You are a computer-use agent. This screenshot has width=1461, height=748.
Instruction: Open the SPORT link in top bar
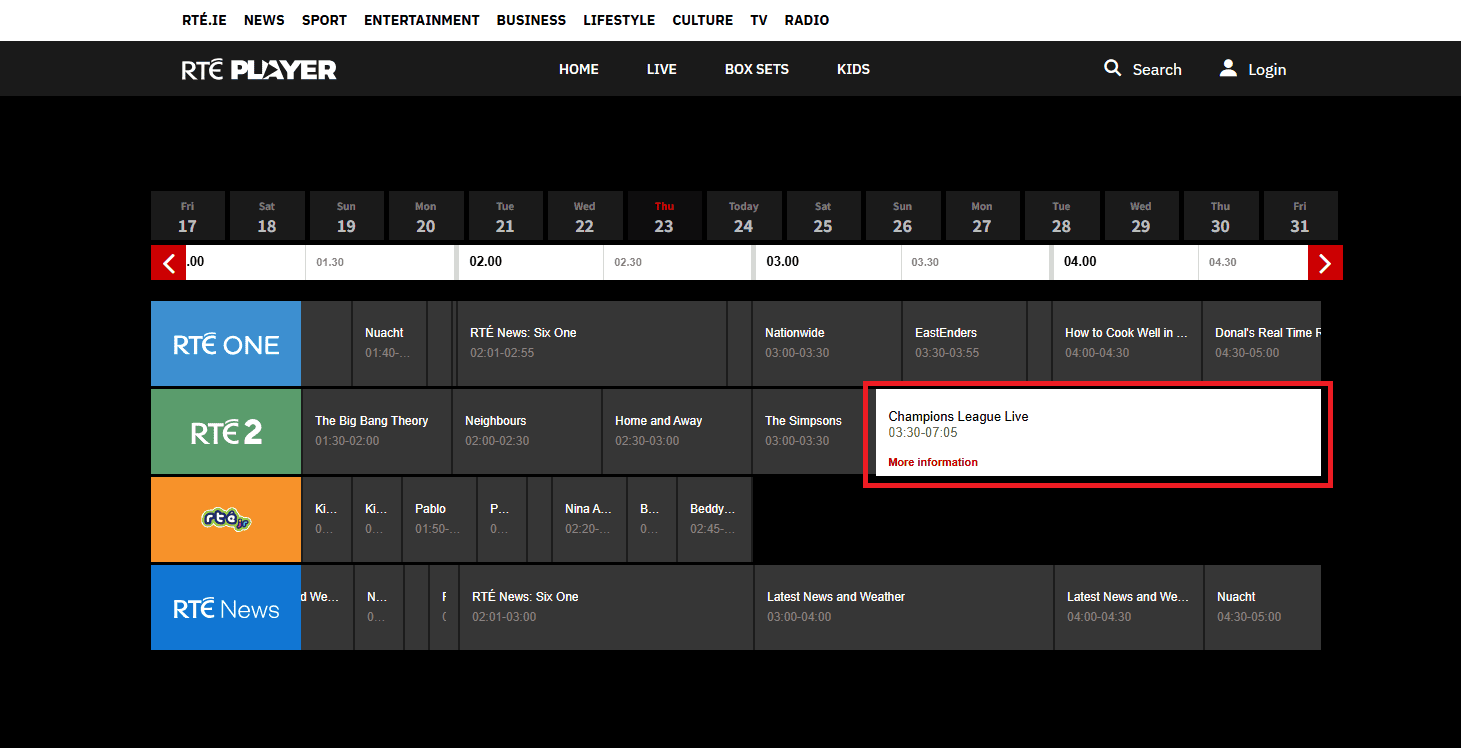click(x=325, y=20)
